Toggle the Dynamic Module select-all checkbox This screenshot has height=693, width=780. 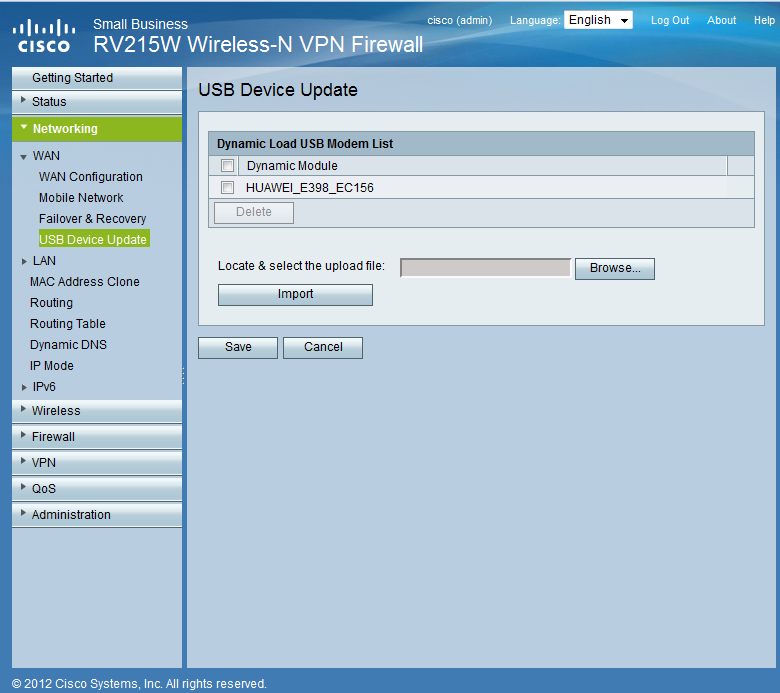pyautogui.click(x=227, y=166)
